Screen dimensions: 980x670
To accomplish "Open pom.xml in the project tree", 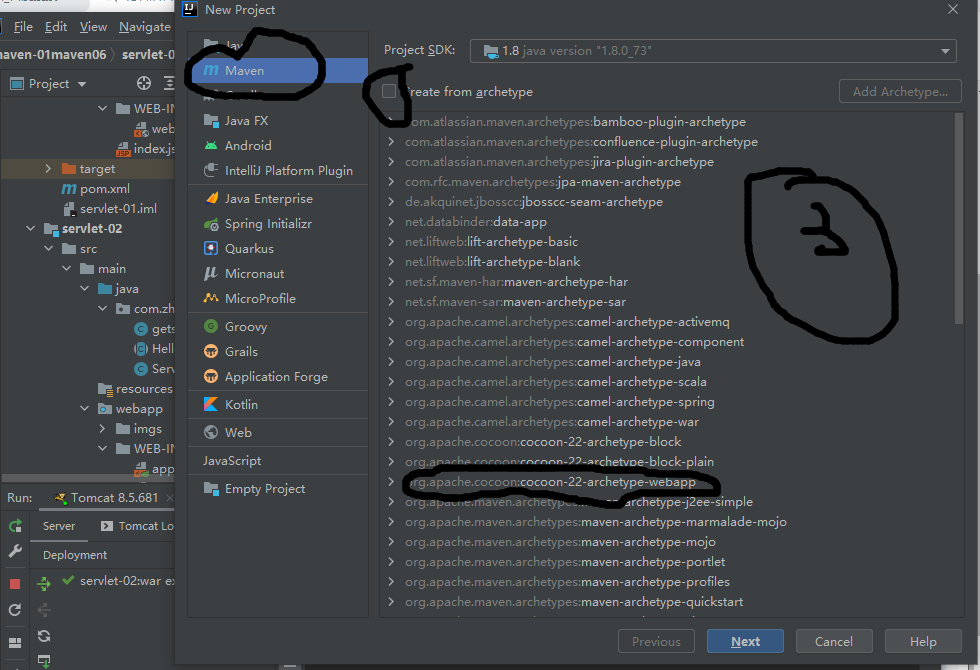I will tap(96, 189).
